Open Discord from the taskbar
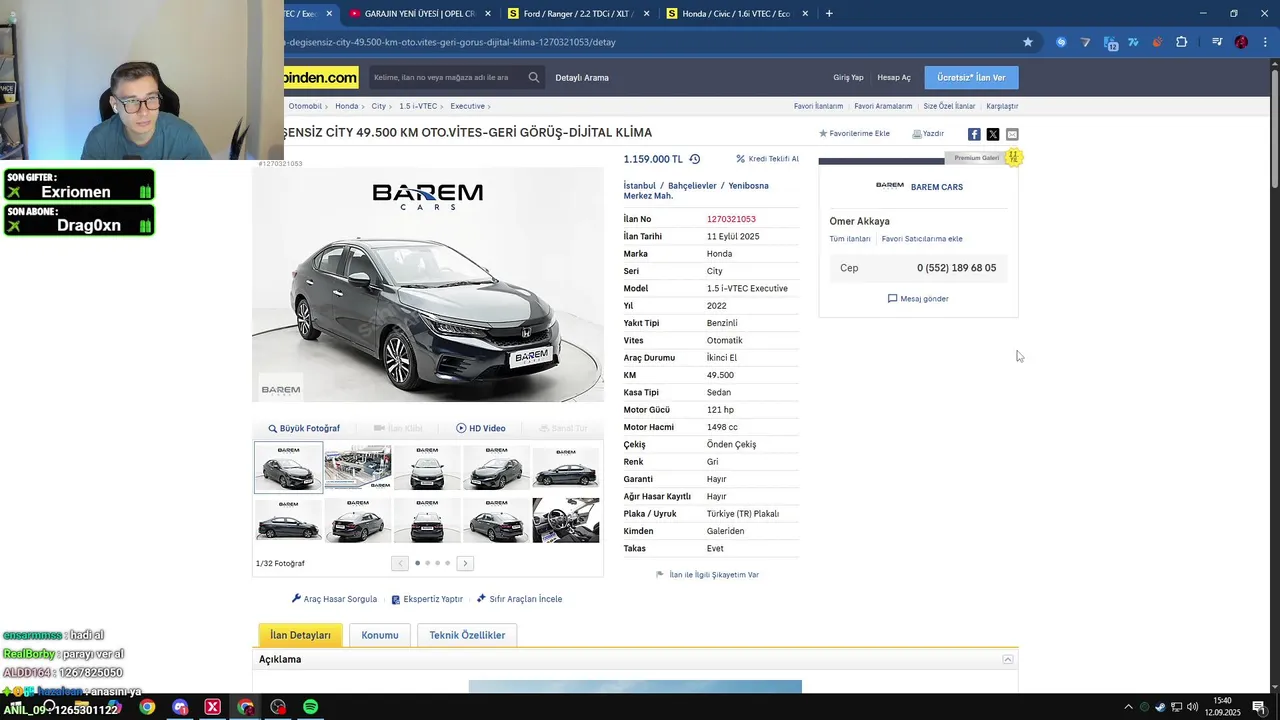Viewport: 1280px width, 720px height. tap(180, 707)
